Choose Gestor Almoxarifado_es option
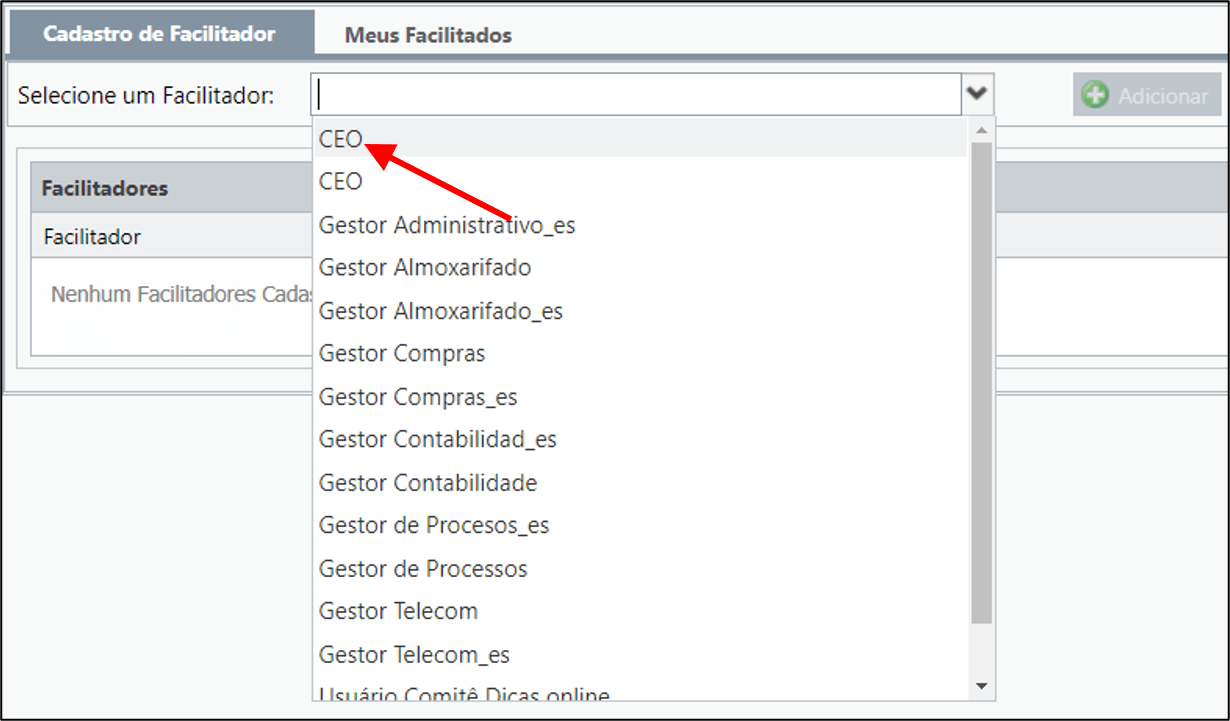Screen dimensions: 1230x721 point(640,311)
